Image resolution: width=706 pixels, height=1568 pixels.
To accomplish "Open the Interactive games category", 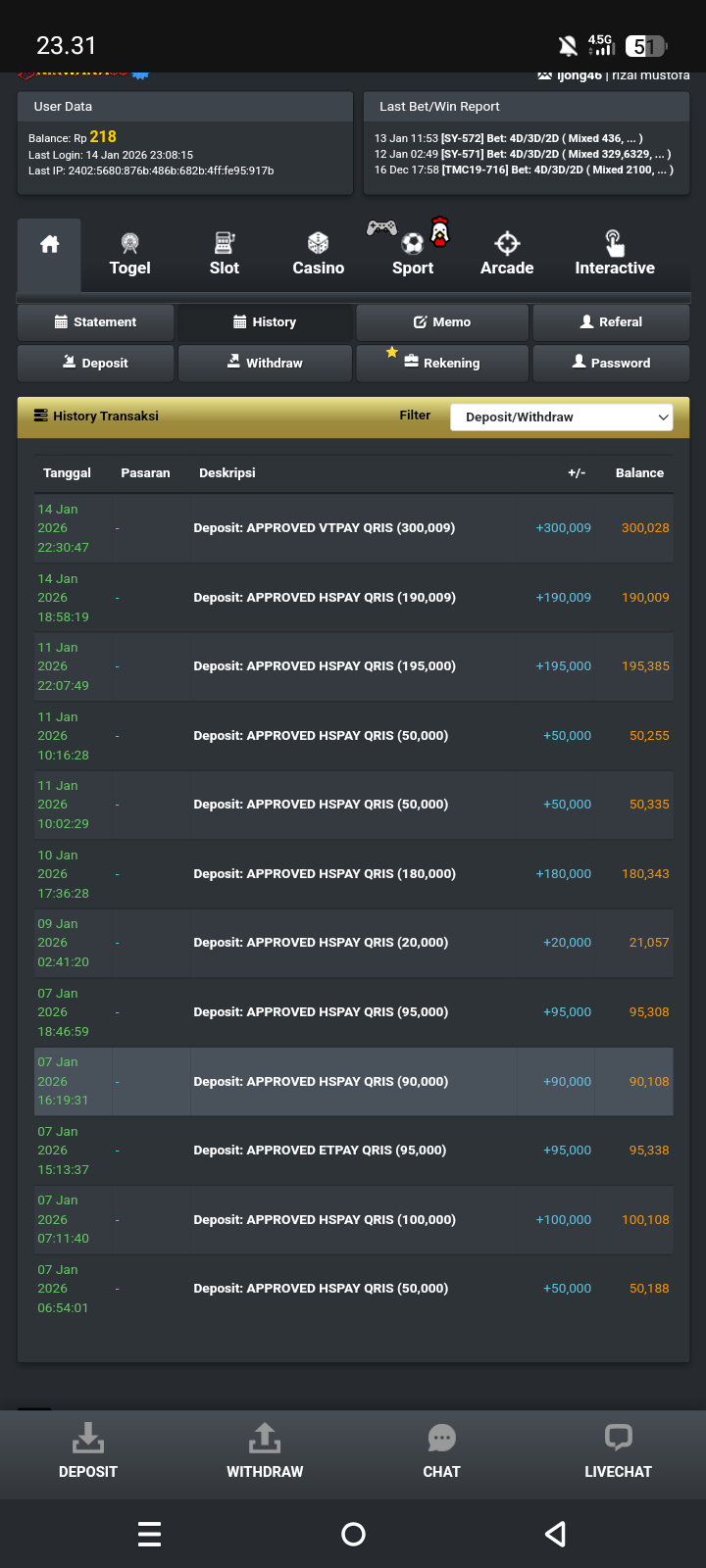I will click(x=614, y=255).
